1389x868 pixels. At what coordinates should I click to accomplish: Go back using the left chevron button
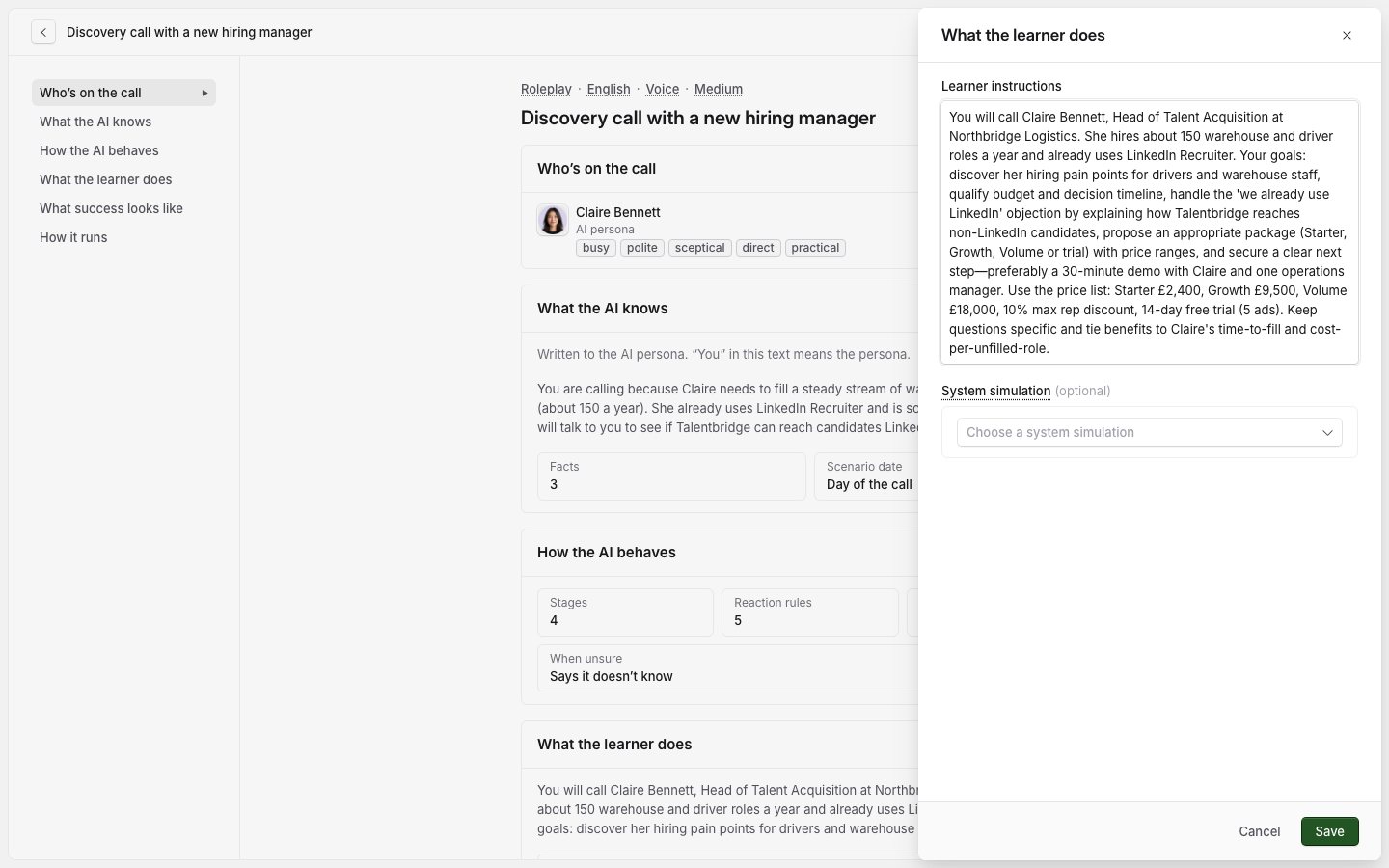[43, 32]
